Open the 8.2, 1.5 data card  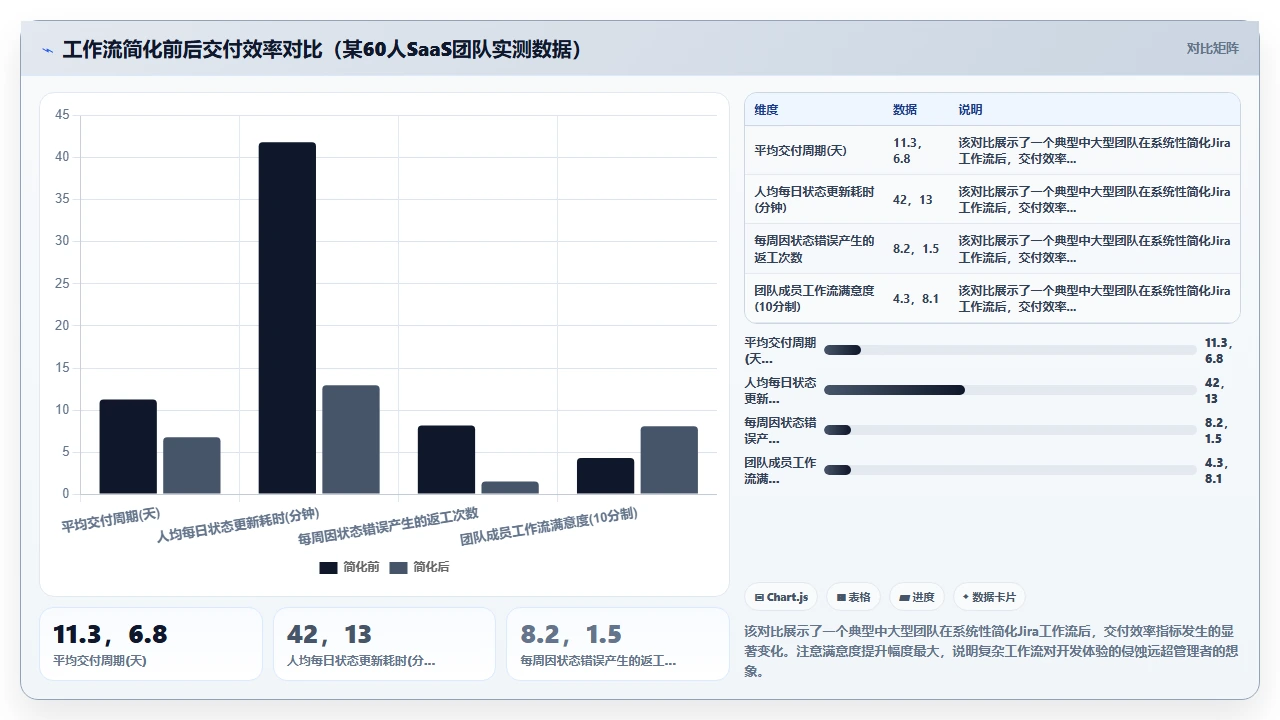pos(618,644)
